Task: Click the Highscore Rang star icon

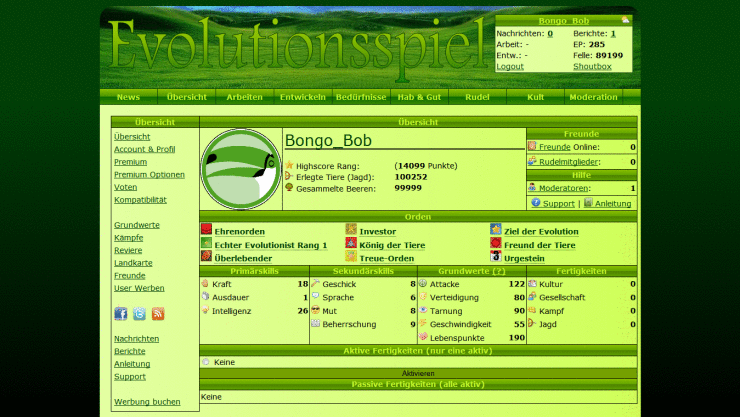Action: pos(289,165)
